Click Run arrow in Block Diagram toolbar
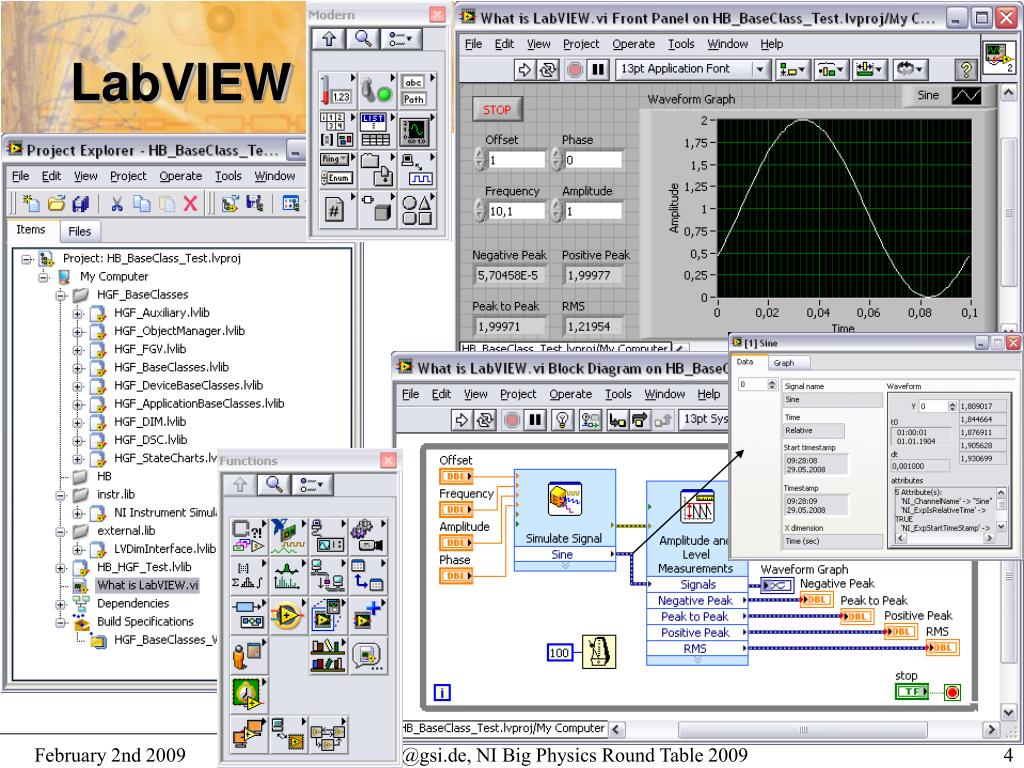Image resolution: width=1024 pixels, height=768 pixels. pos(461,419)
